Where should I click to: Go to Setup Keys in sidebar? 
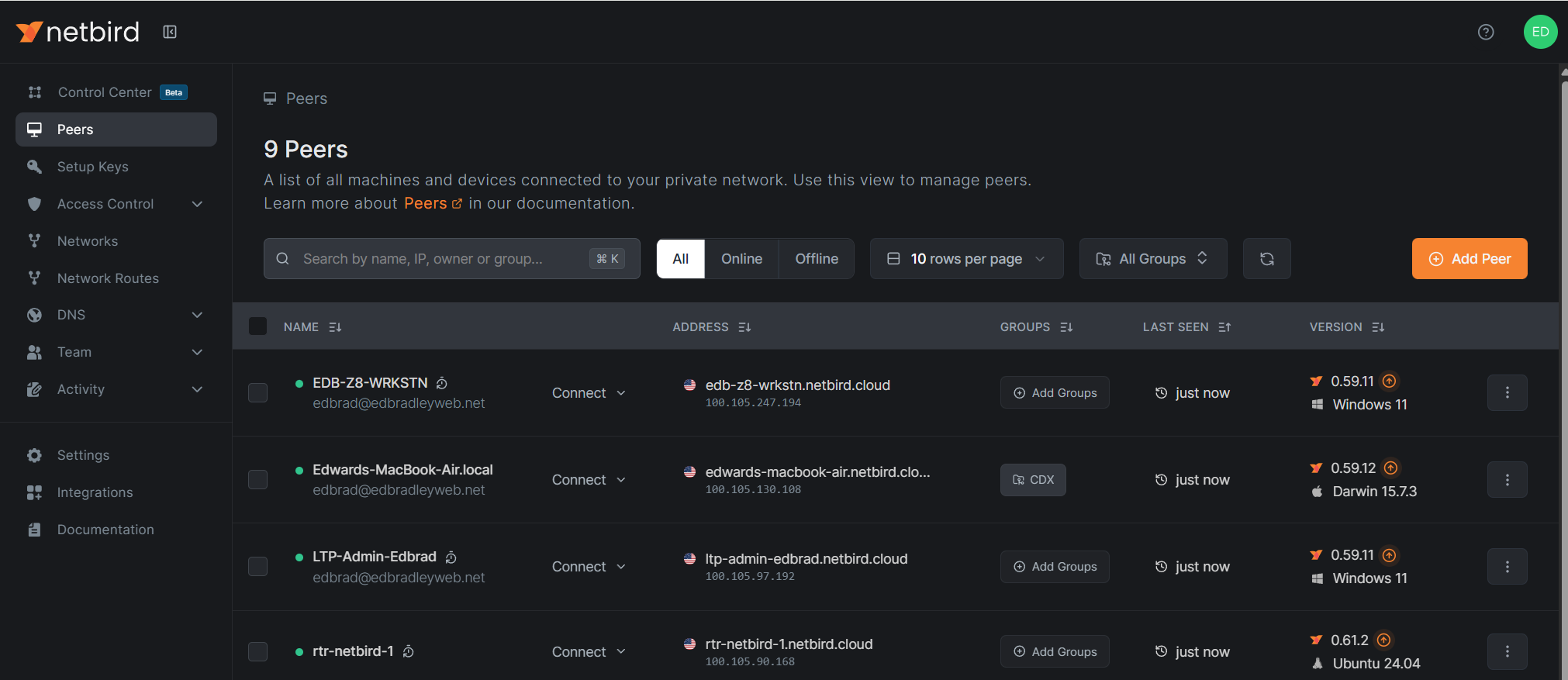[92, 167]
